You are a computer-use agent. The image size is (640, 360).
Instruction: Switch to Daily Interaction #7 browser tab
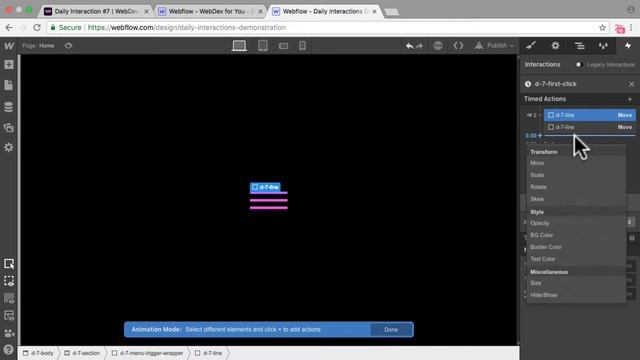click(x=96, y=11)
